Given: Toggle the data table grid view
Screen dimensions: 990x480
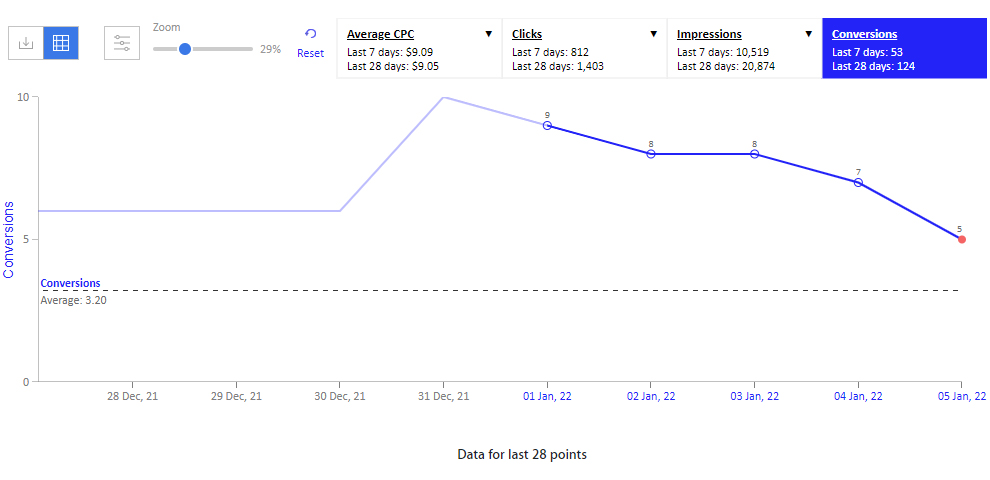Looking at the screenshot, I should tap(61, 43).
